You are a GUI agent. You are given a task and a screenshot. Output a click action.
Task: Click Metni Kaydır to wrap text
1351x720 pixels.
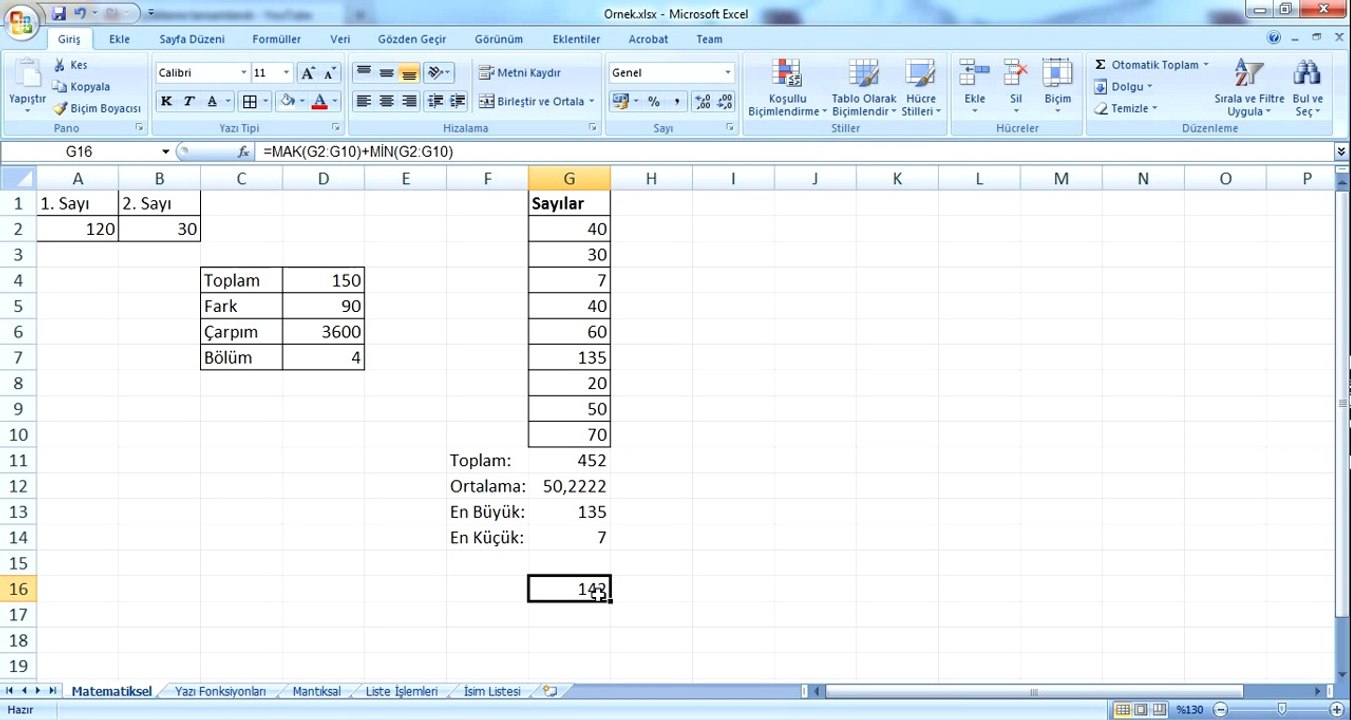coord(519,73)
